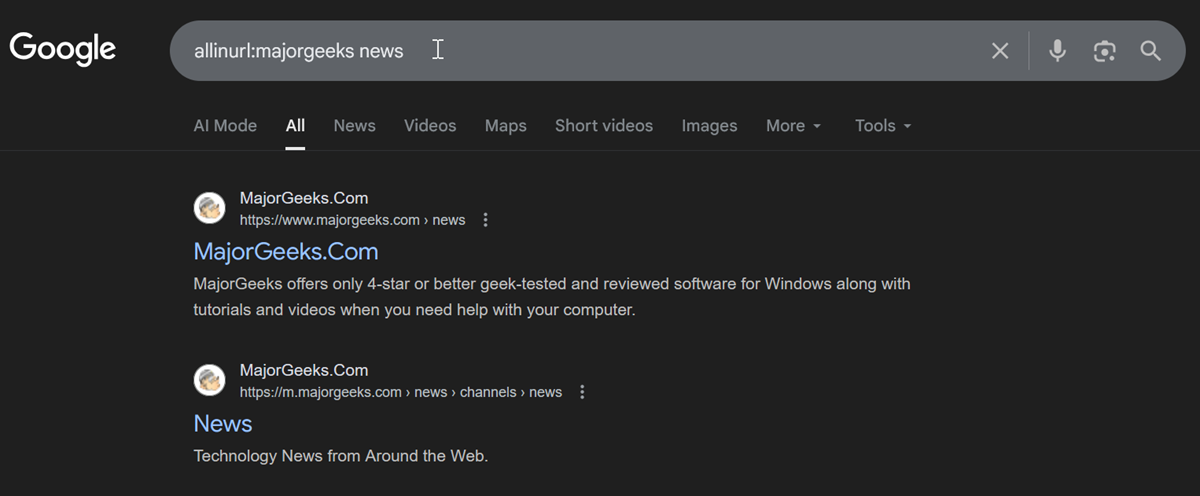Switch to AI Mode tab

coord(225,126)
